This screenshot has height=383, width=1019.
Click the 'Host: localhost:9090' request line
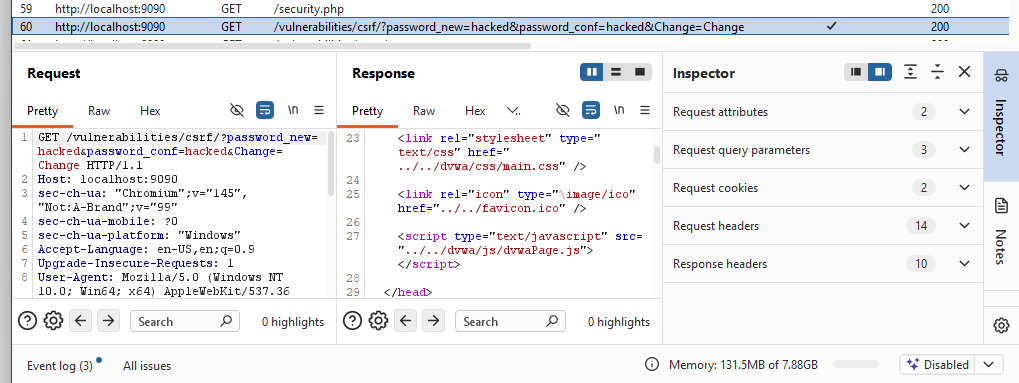coord(108,179)
